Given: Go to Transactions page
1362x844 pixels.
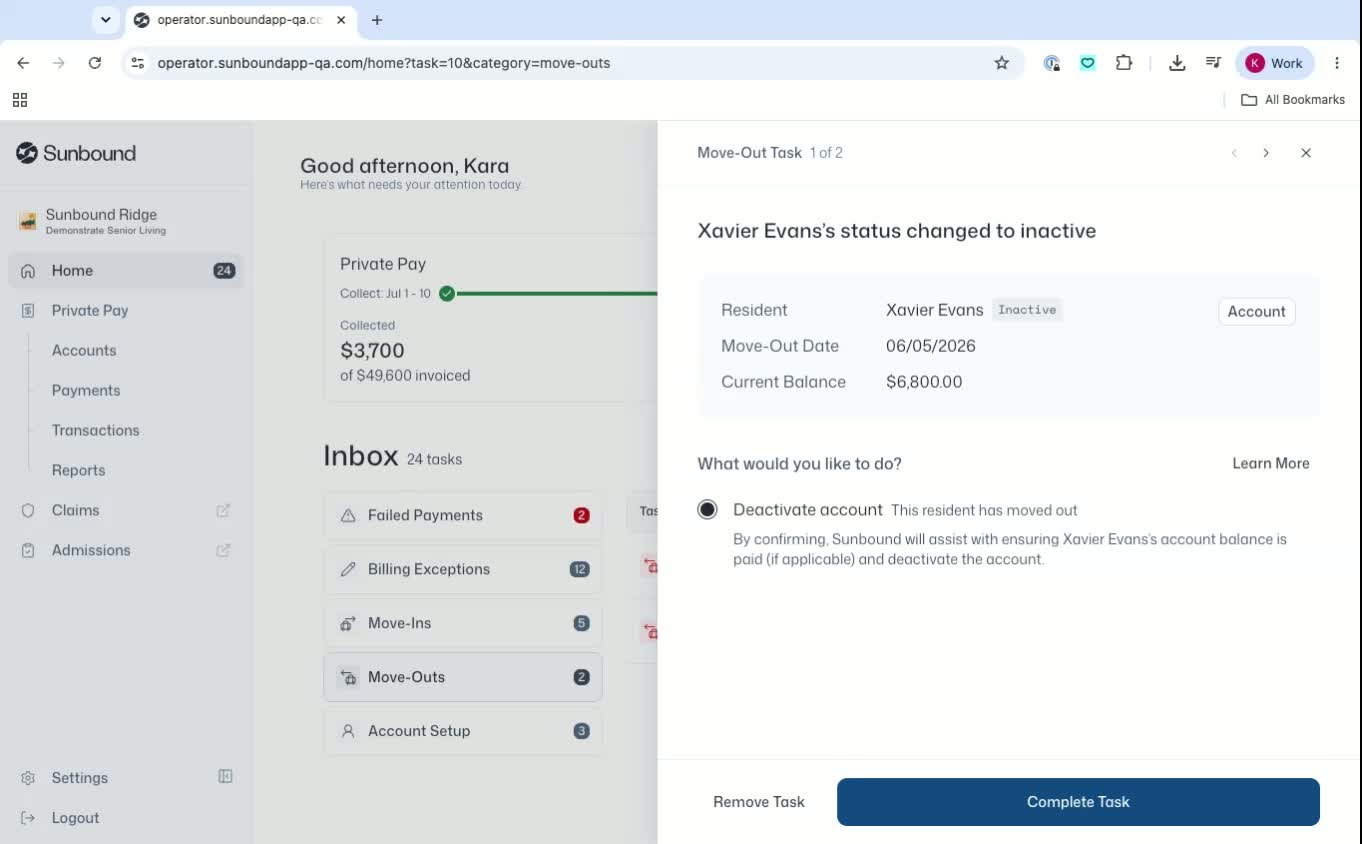Looking at the screenshot, I should tap(96, 430).
